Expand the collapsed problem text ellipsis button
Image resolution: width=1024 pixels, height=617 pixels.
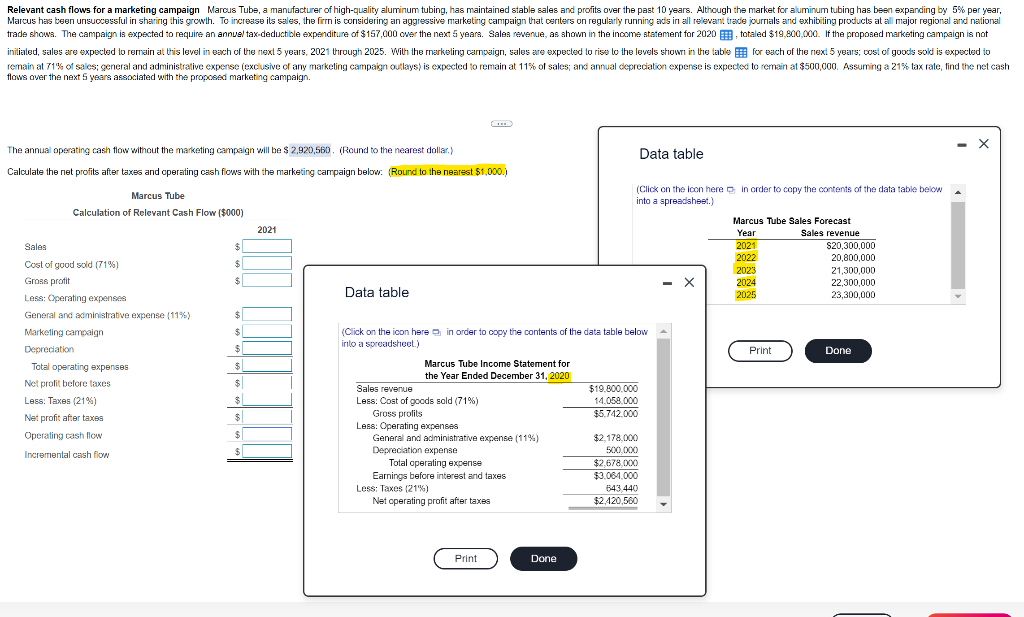pyautogui.click(x=502, y=123)
